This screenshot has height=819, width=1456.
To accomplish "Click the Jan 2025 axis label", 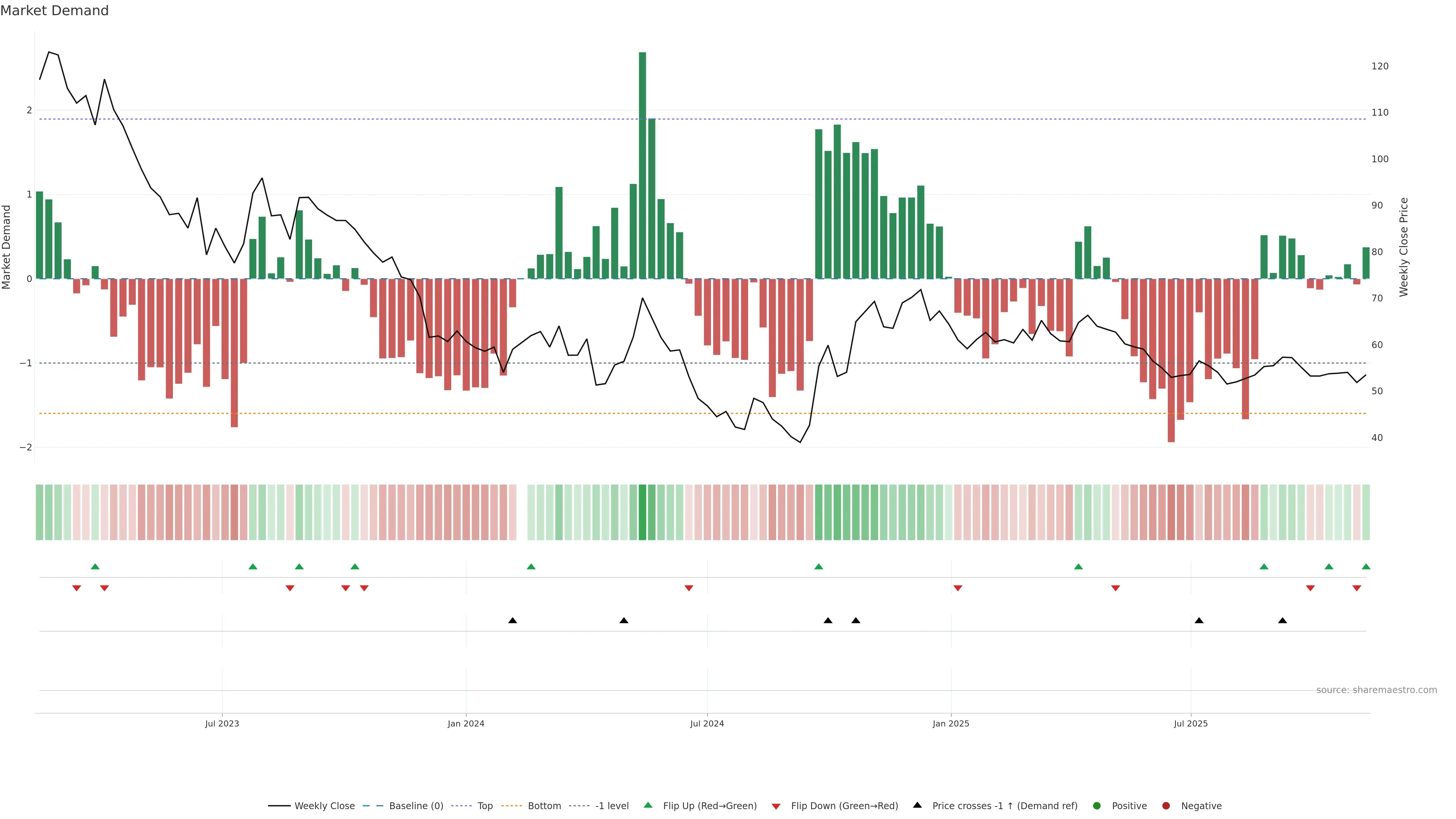I will [951, 723].
